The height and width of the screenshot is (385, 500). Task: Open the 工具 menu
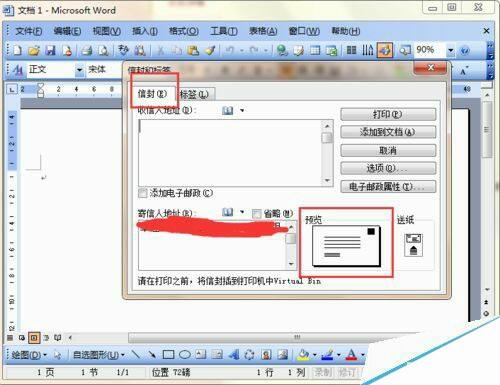pyautogui.click(x=224, y=31)
